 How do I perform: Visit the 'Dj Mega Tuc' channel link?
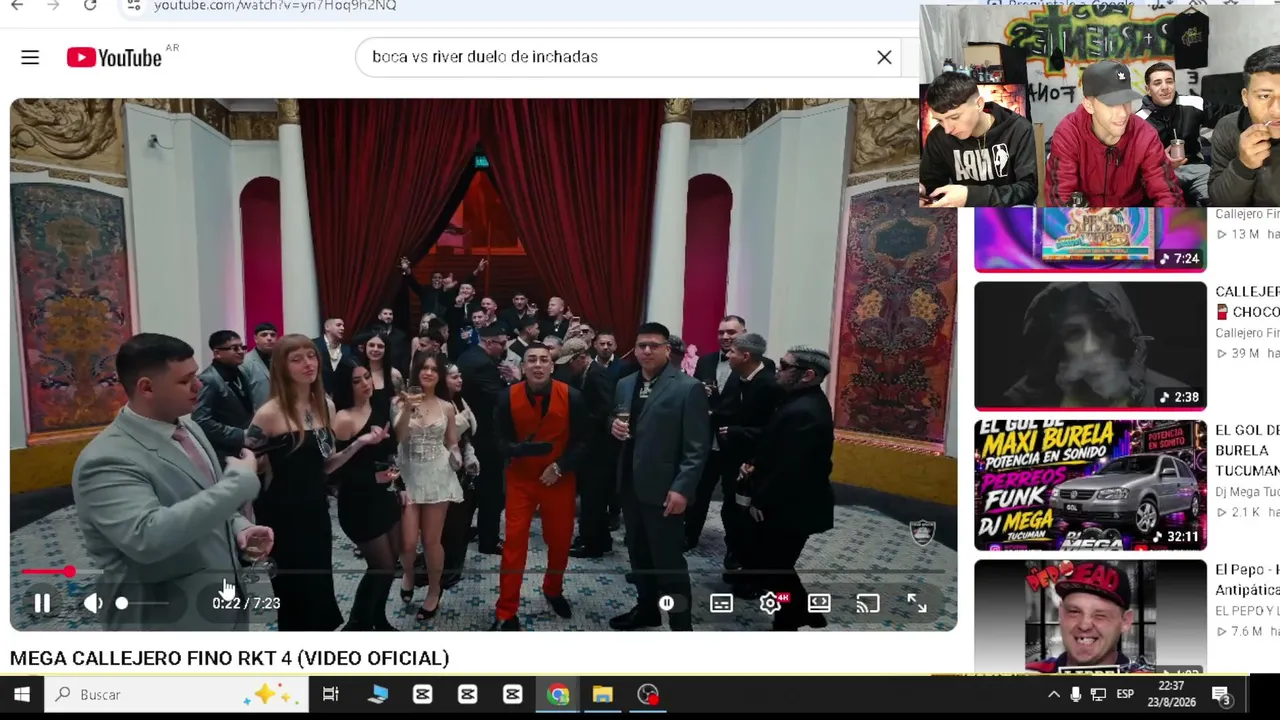click(x=1247, y=491)
